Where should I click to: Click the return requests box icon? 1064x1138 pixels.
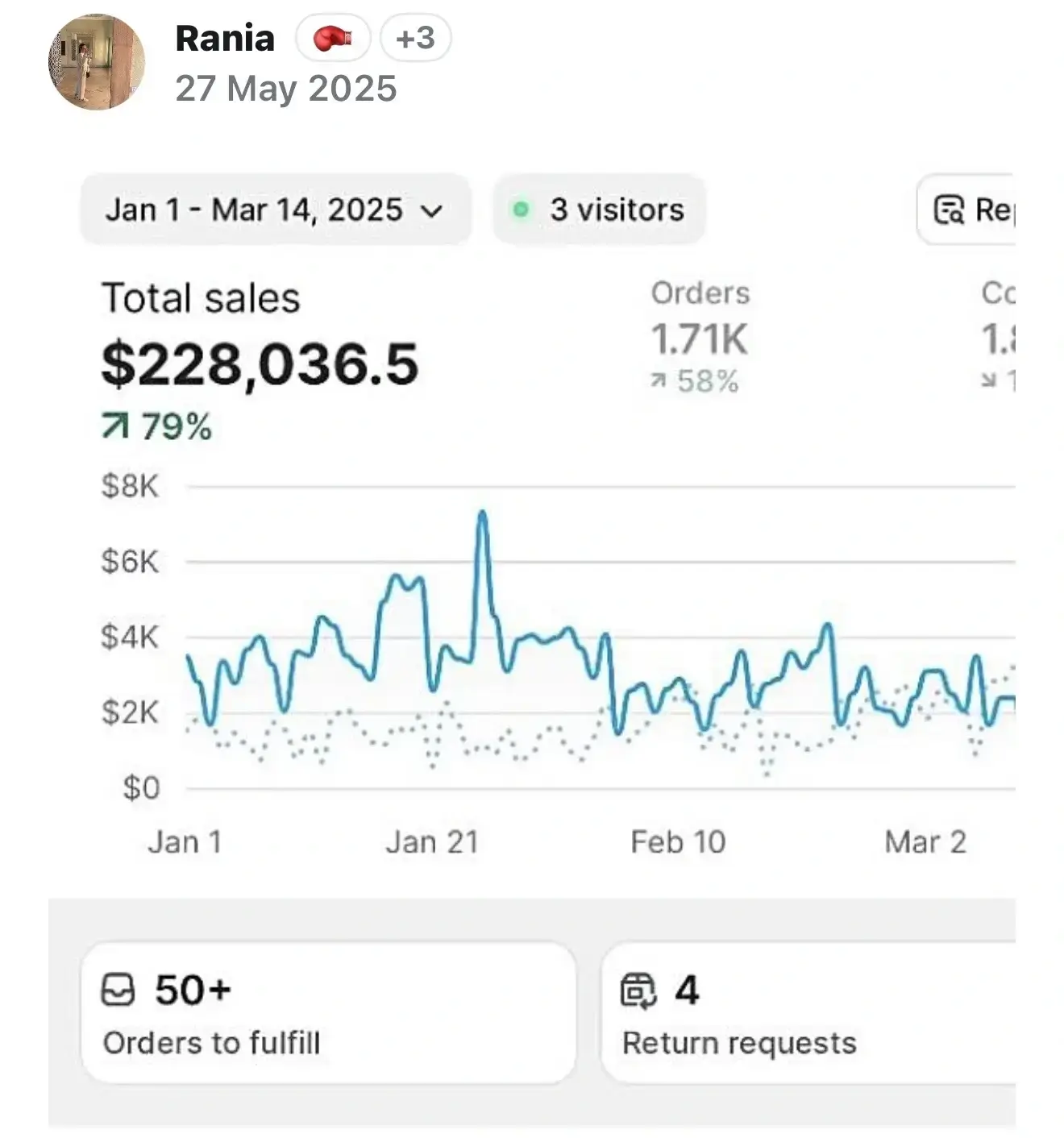coord(638,991)
